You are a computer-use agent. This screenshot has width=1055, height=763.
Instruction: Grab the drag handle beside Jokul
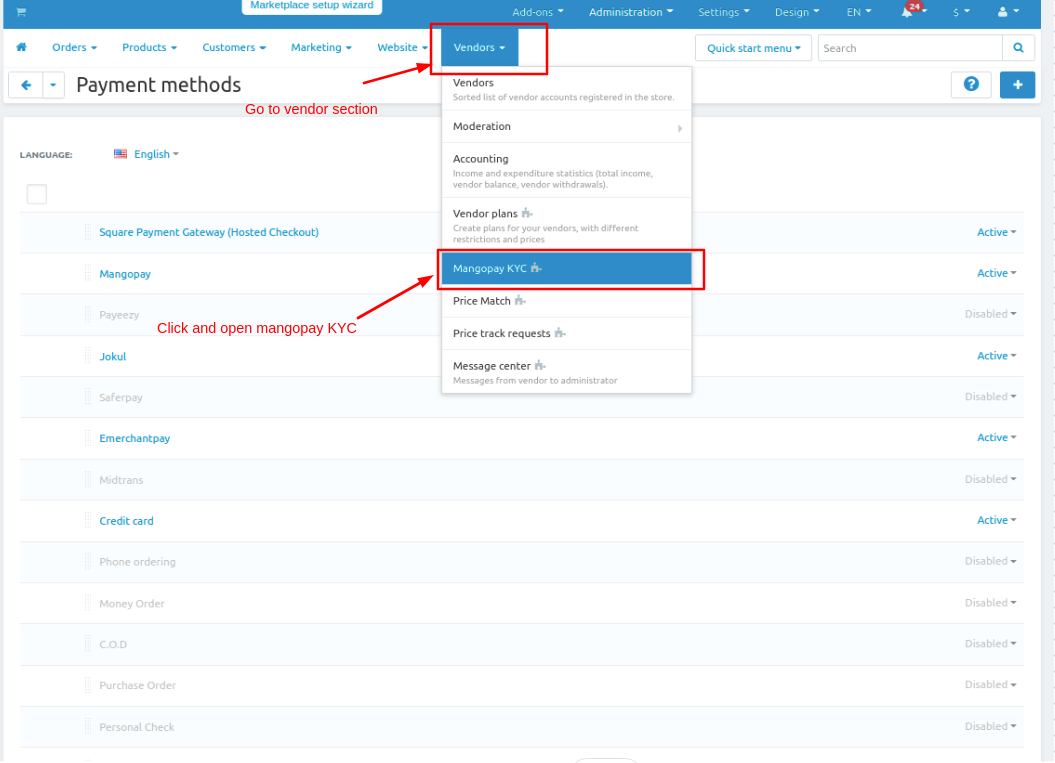88,356
